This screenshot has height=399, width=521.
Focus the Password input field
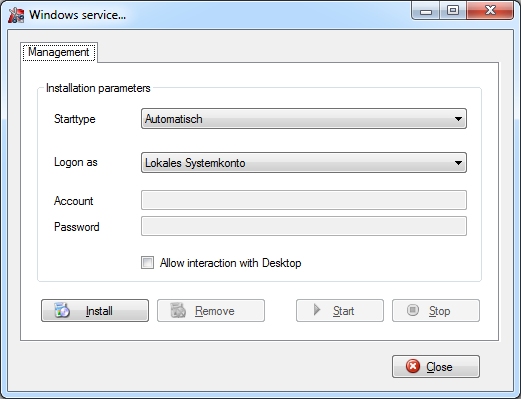304,226
